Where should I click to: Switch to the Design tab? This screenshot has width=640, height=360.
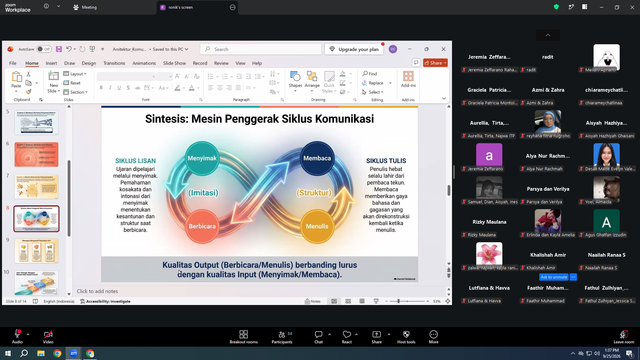coord(89,63)
